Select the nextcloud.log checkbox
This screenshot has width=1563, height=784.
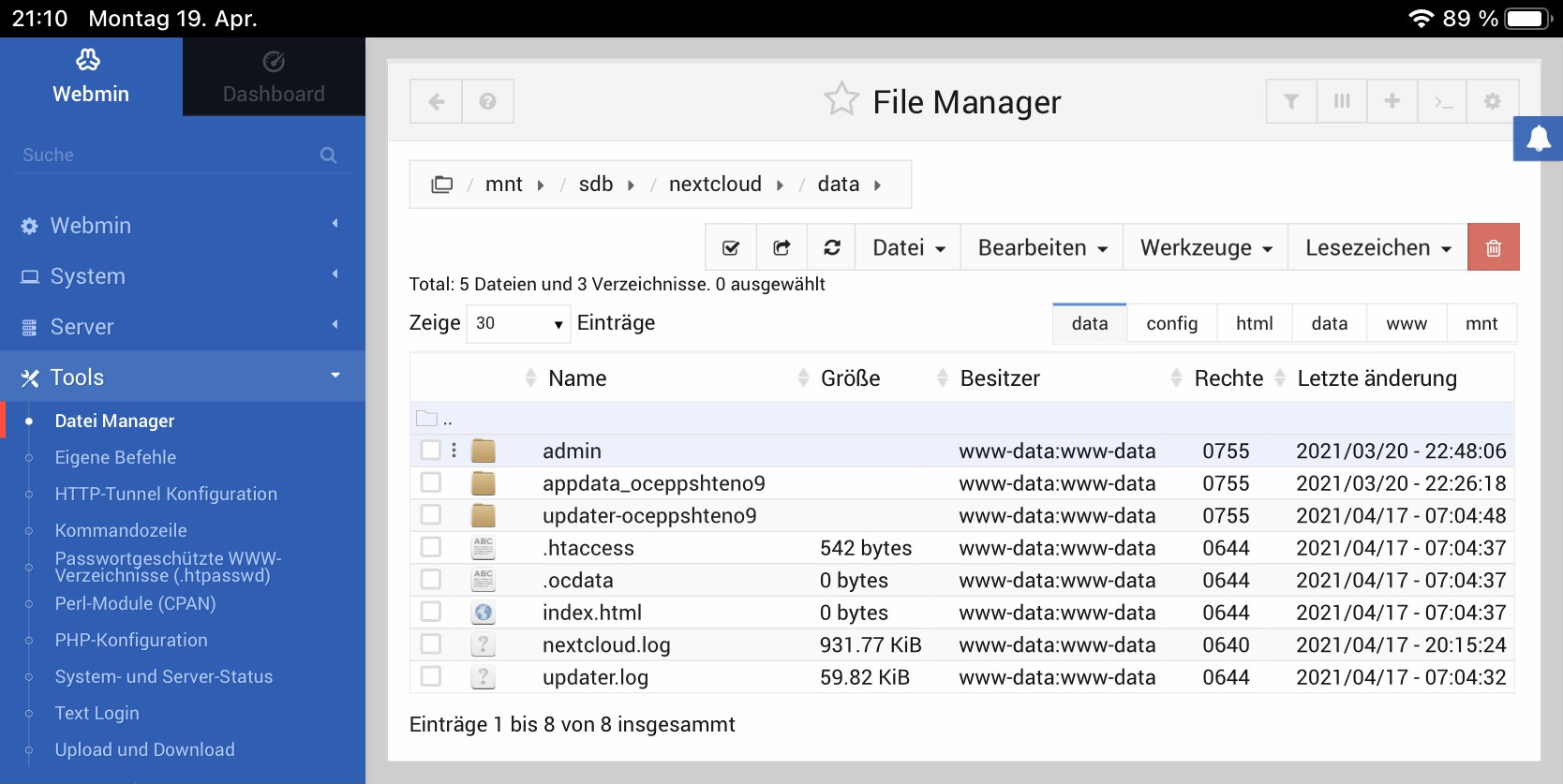click(x=431, y=644)
